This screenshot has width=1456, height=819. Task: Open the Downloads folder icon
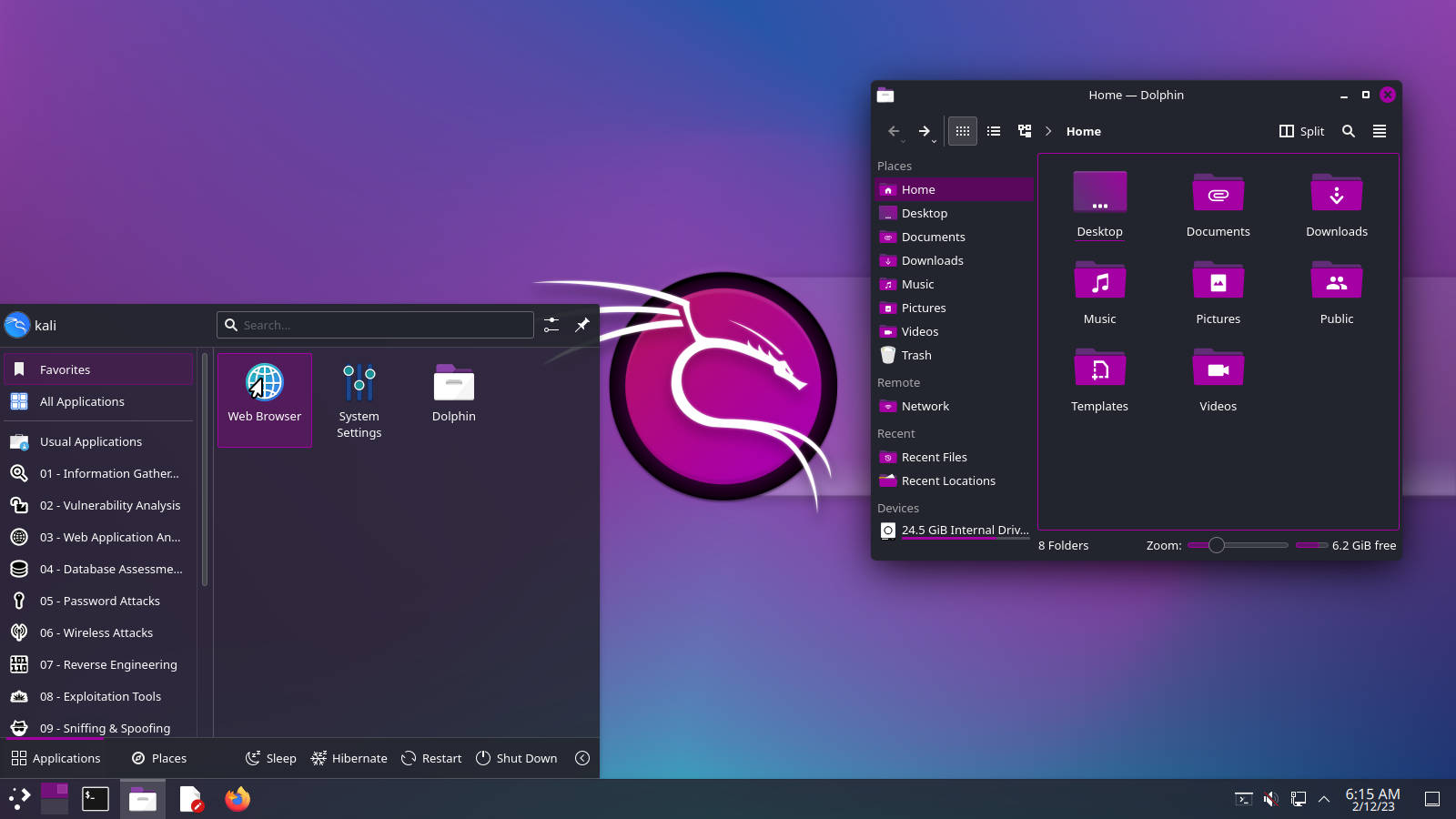point(1336,205)
